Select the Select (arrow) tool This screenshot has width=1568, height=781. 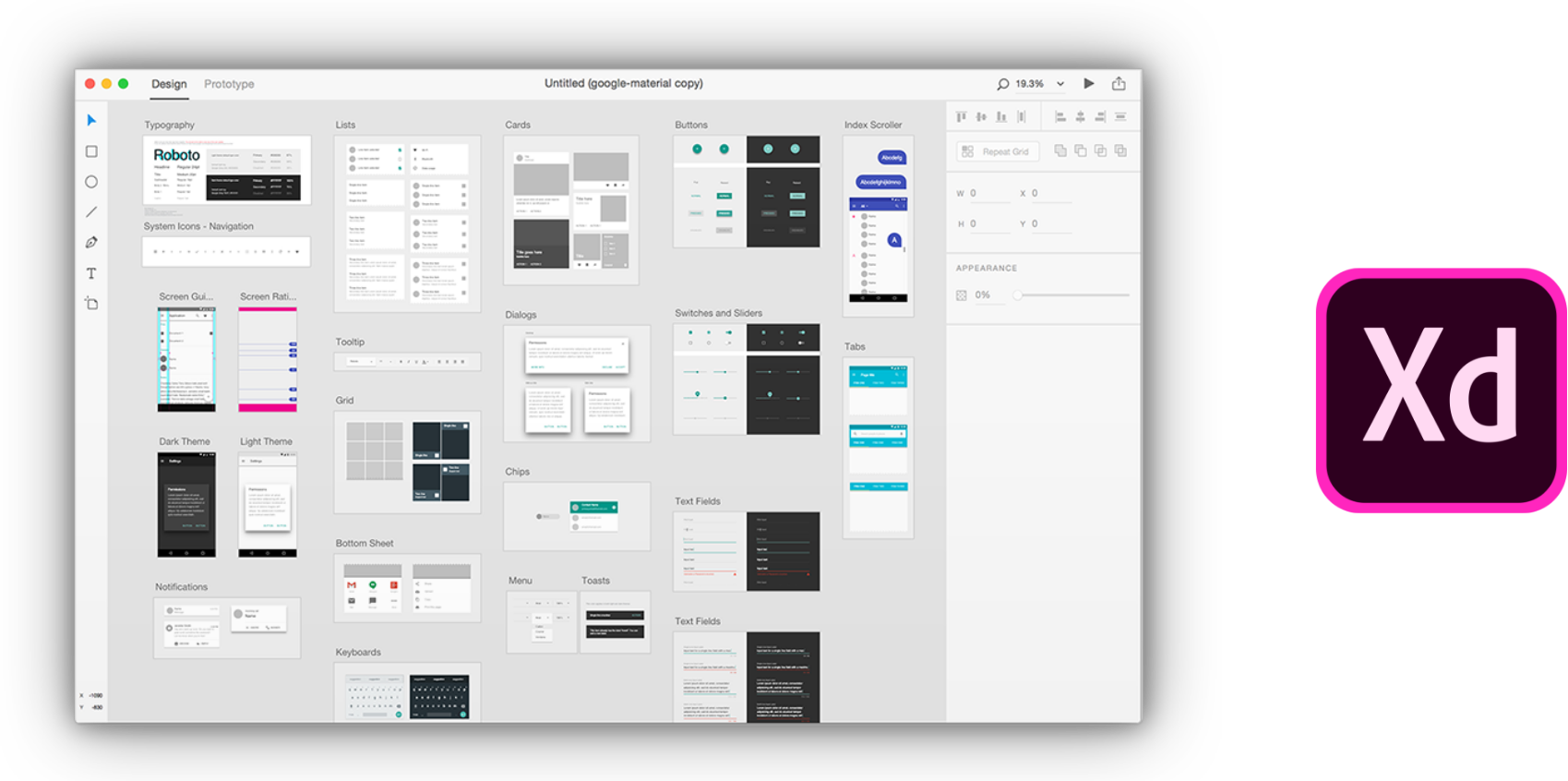(91, 120)
